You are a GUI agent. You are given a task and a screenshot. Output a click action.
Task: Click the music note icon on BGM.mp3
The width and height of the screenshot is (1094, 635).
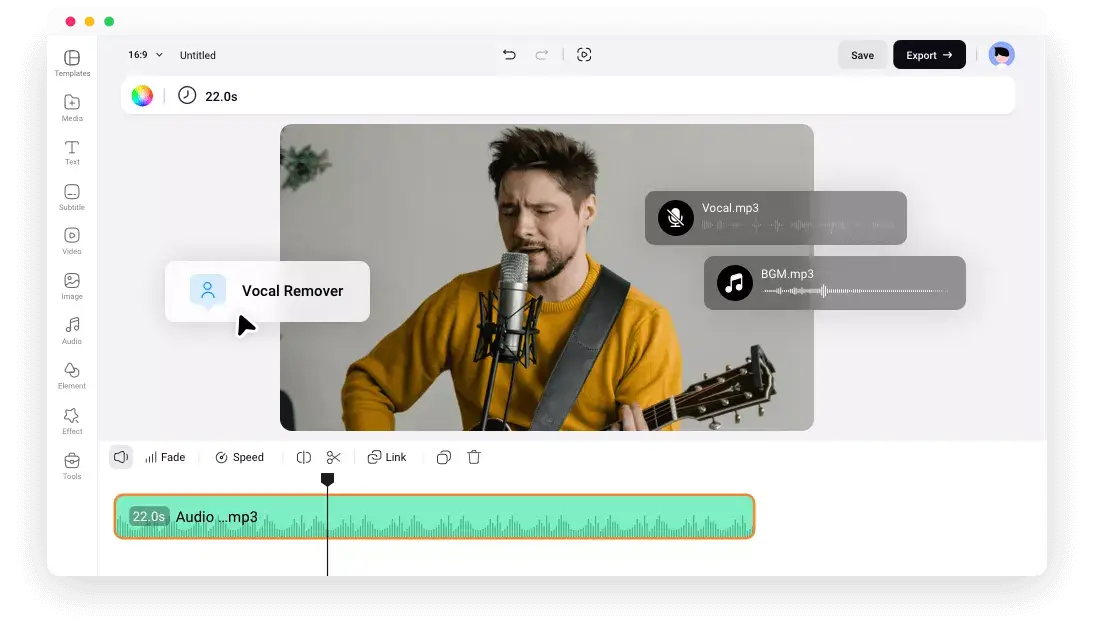pos(735,283)
